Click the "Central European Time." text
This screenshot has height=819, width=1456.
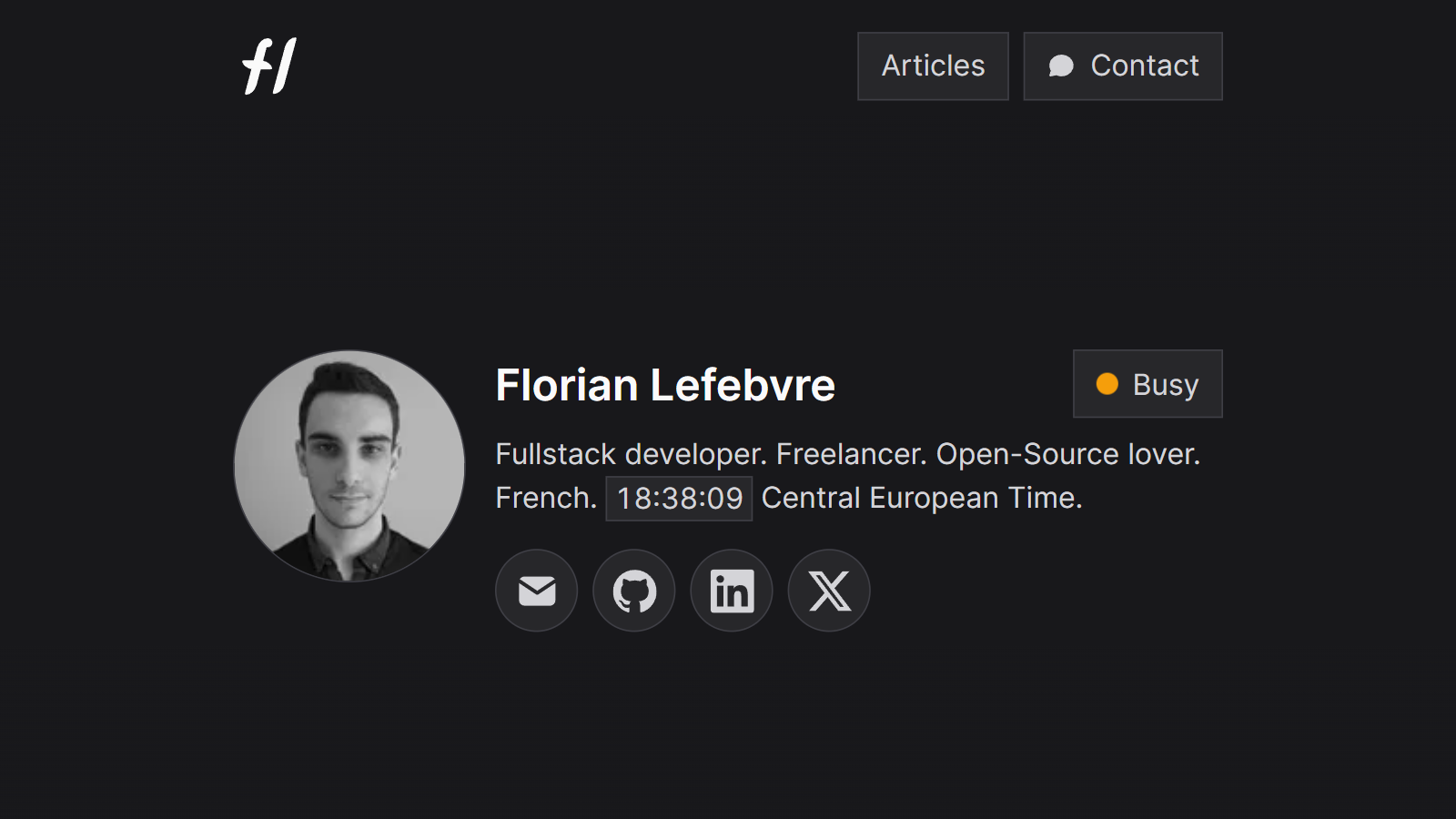pyautogui.click(x=922, y=499)
